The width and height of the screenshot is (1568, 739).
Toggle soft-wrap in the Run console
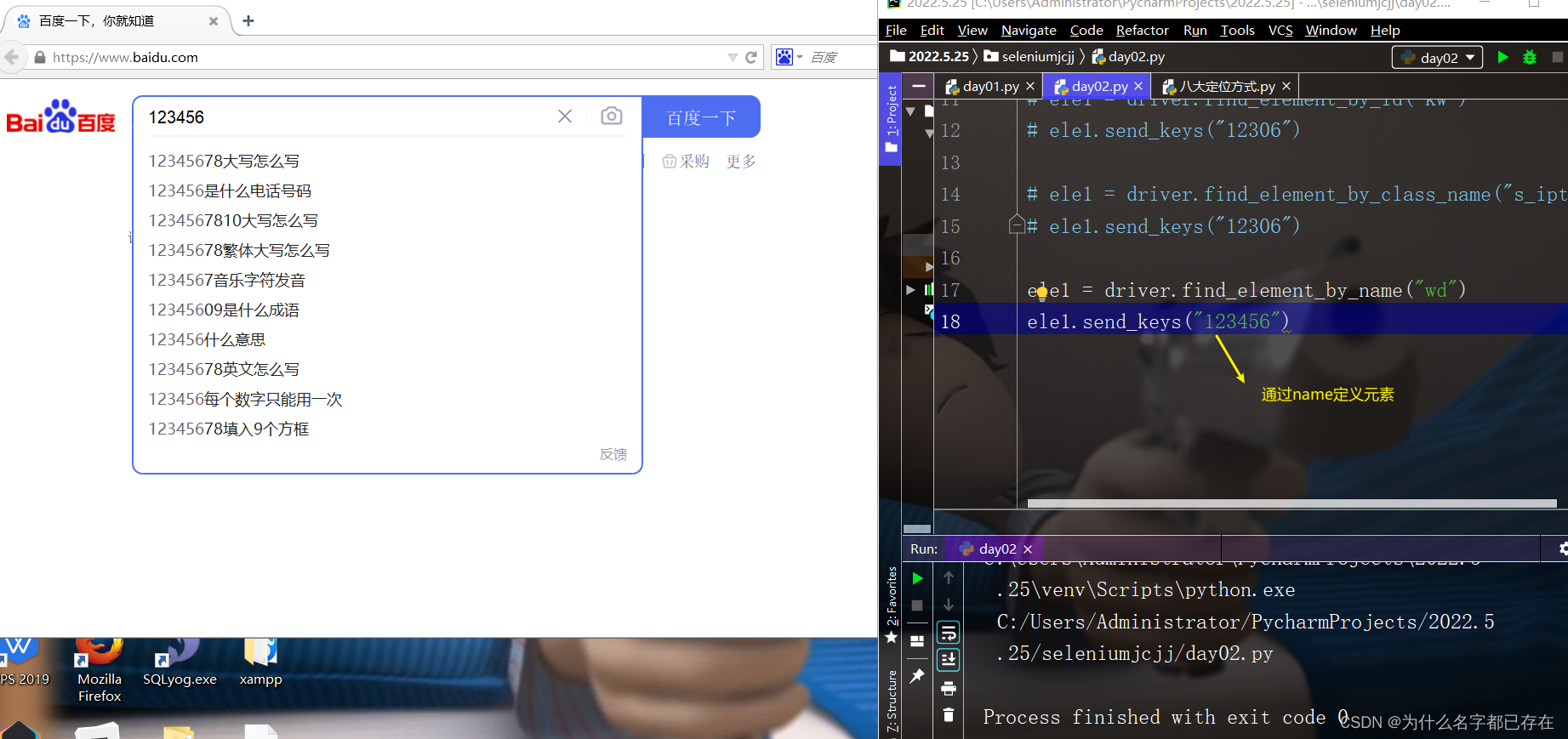point(949,633)
